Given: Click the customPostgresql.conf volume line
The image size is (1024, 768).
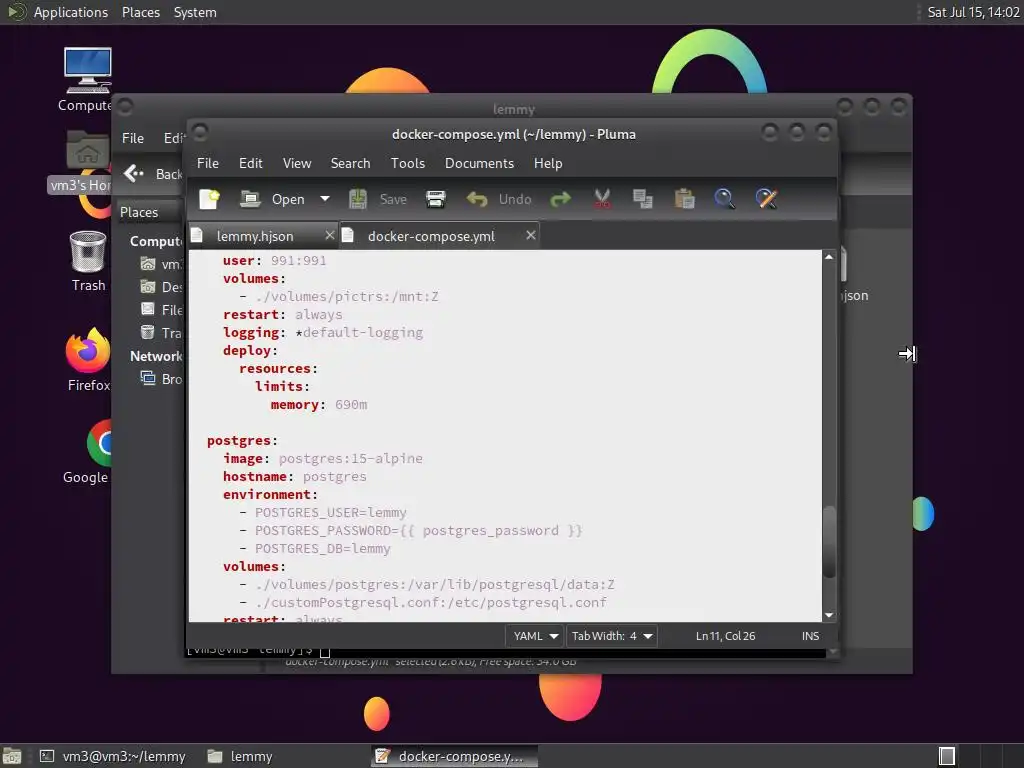Looking at the screenshot, I should coord(423,602).
